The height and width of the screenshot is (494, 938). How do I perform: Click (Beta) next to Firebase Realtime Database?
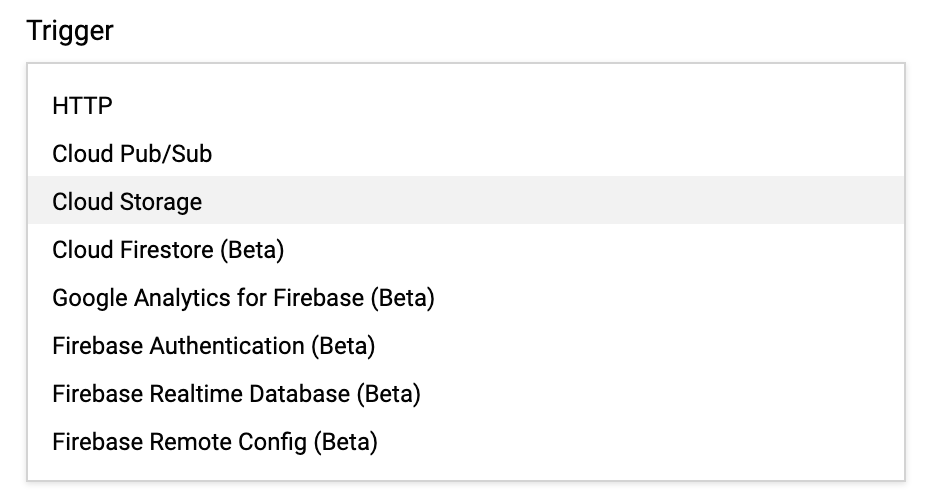[x=388, y=394]
